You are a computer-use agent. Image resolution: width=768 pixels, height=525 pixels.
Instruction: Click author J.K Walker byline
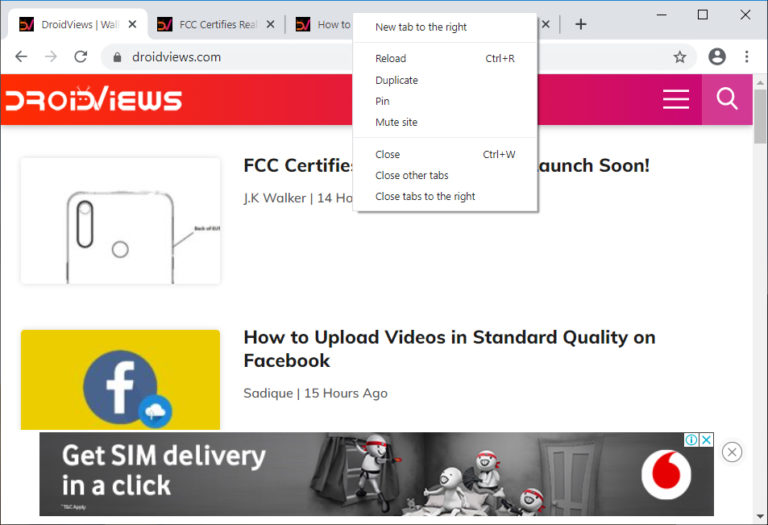pyautogui.click(x=275, y=198)
